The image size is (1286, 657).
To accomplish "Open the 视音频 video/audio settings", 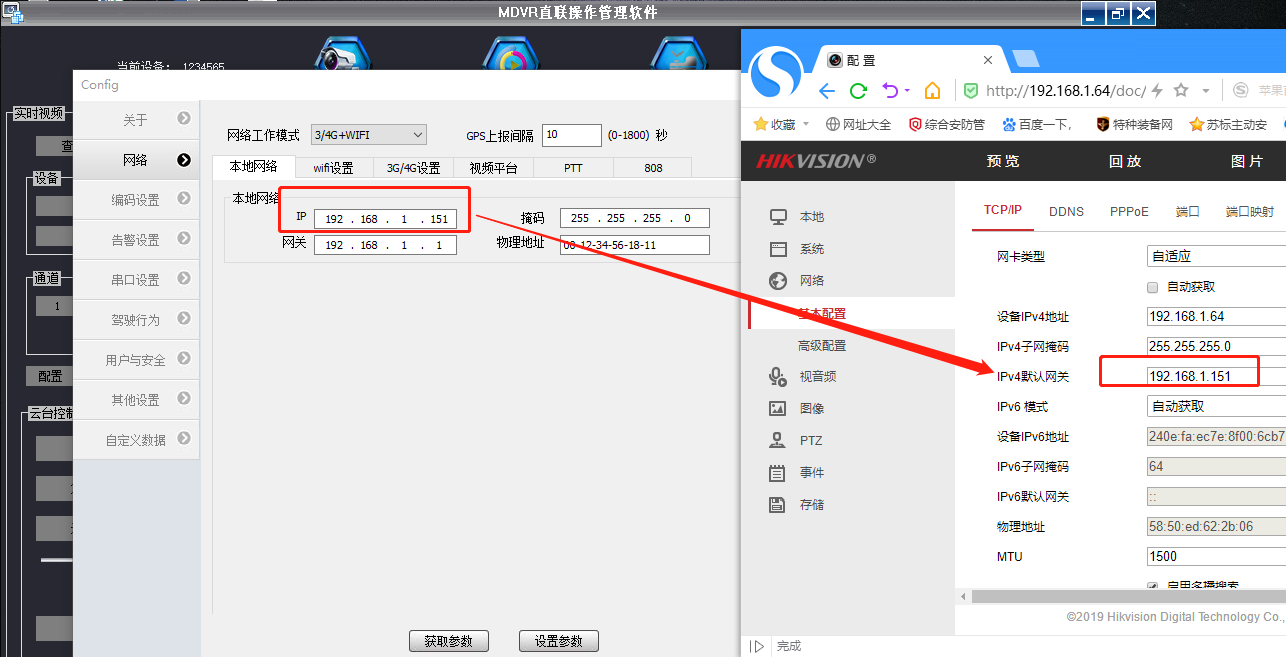I will 817,377.
